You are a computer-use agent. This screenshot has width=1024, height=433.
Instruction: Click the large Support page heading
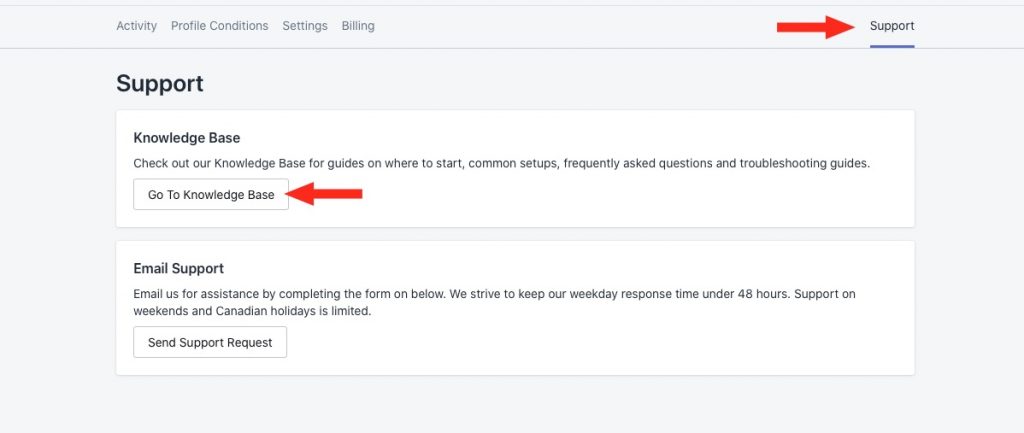(x=160, y=84)
